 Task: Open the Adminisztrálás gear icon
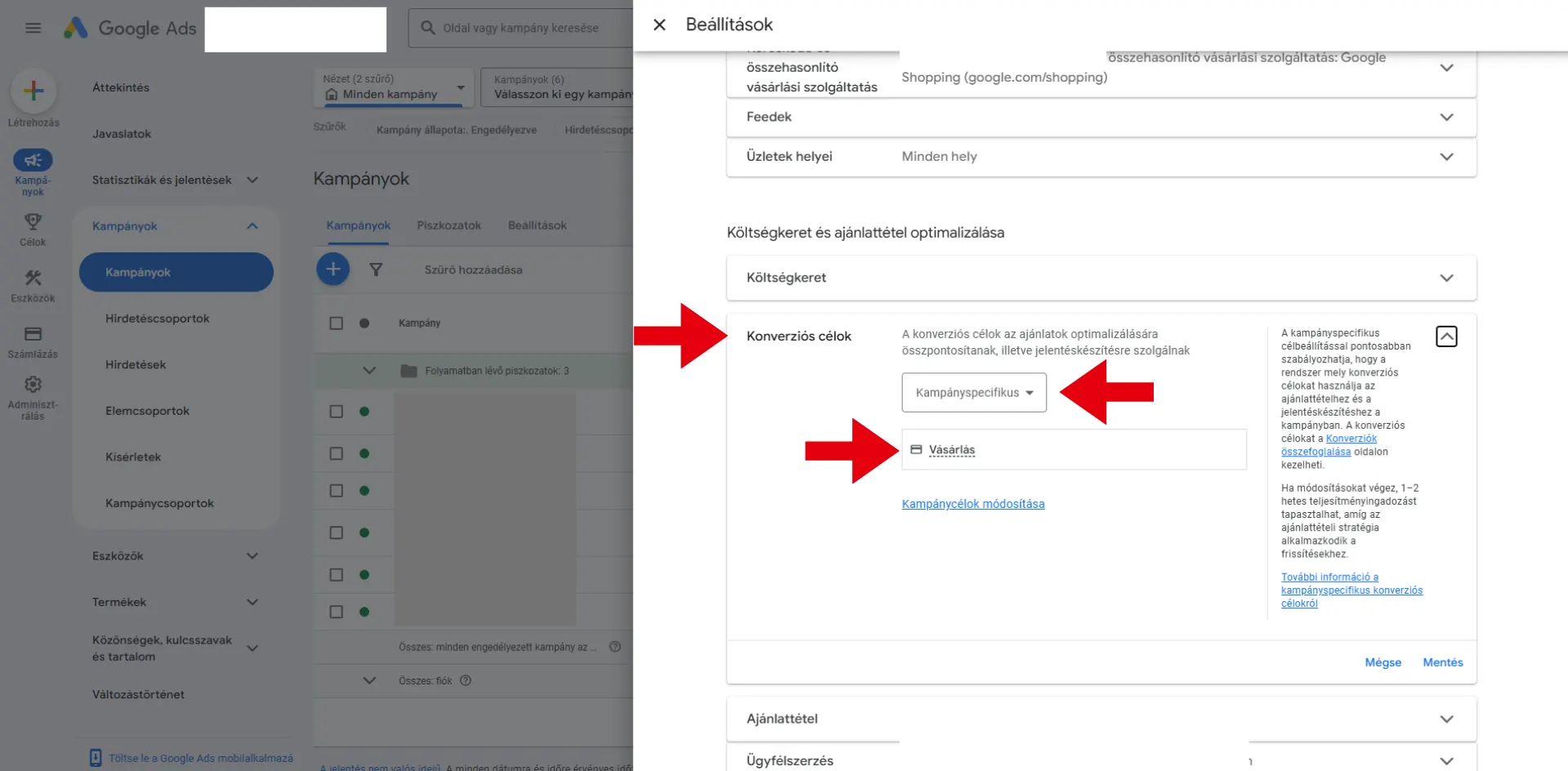[33, 385]
